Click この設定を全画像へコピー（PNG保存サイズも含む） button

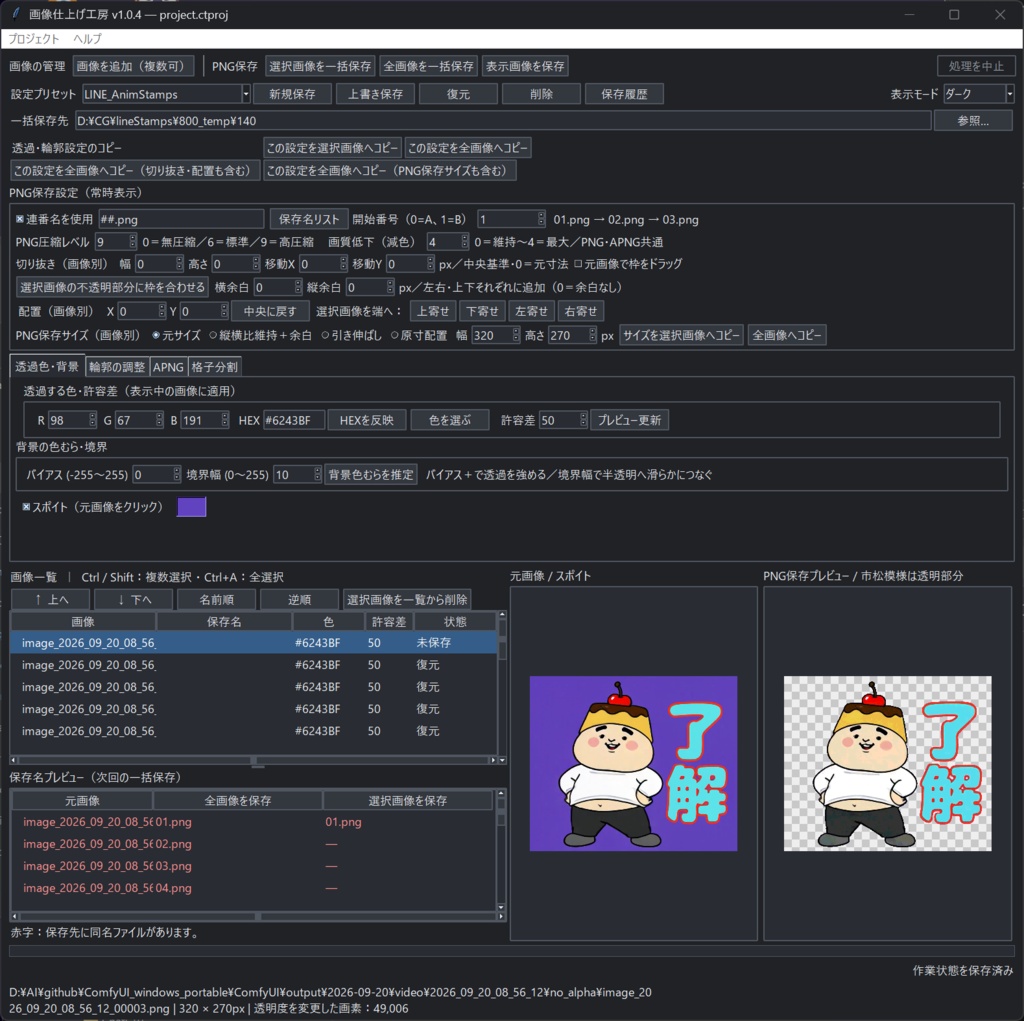pos(389,170)
